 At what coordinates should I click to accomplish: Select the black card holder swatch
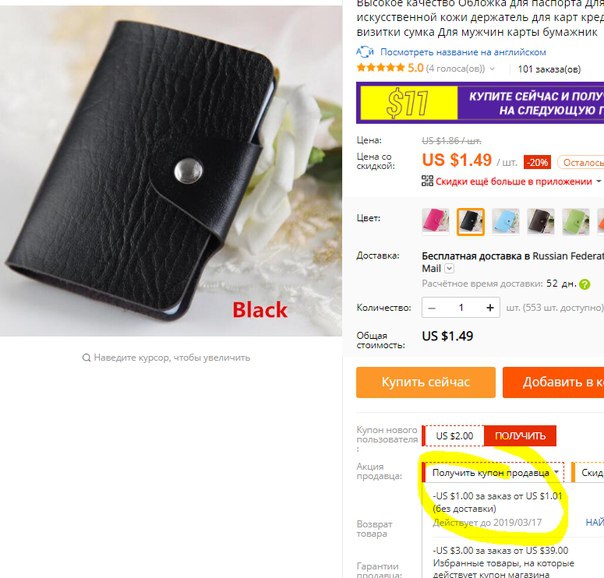tap(470, 221)
